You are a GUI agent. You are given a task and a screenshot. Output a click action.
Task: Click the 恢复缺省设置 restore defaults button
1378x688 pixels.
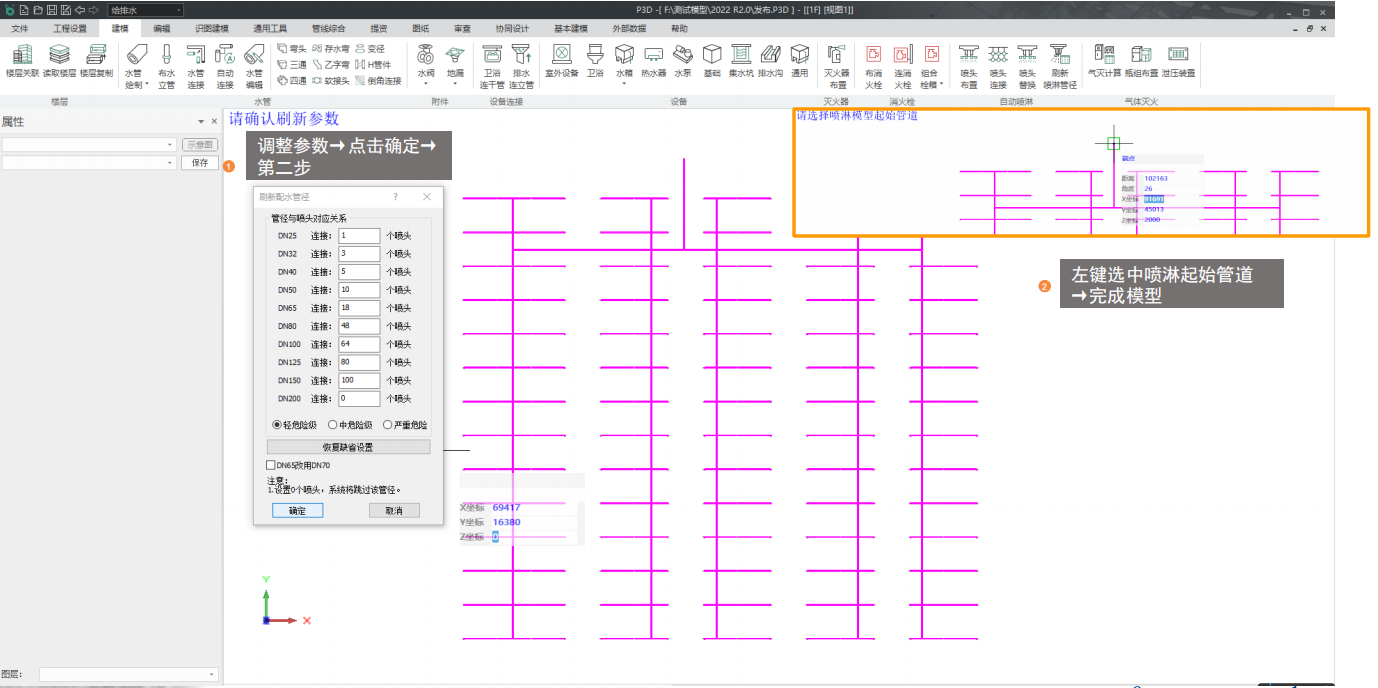348,447
